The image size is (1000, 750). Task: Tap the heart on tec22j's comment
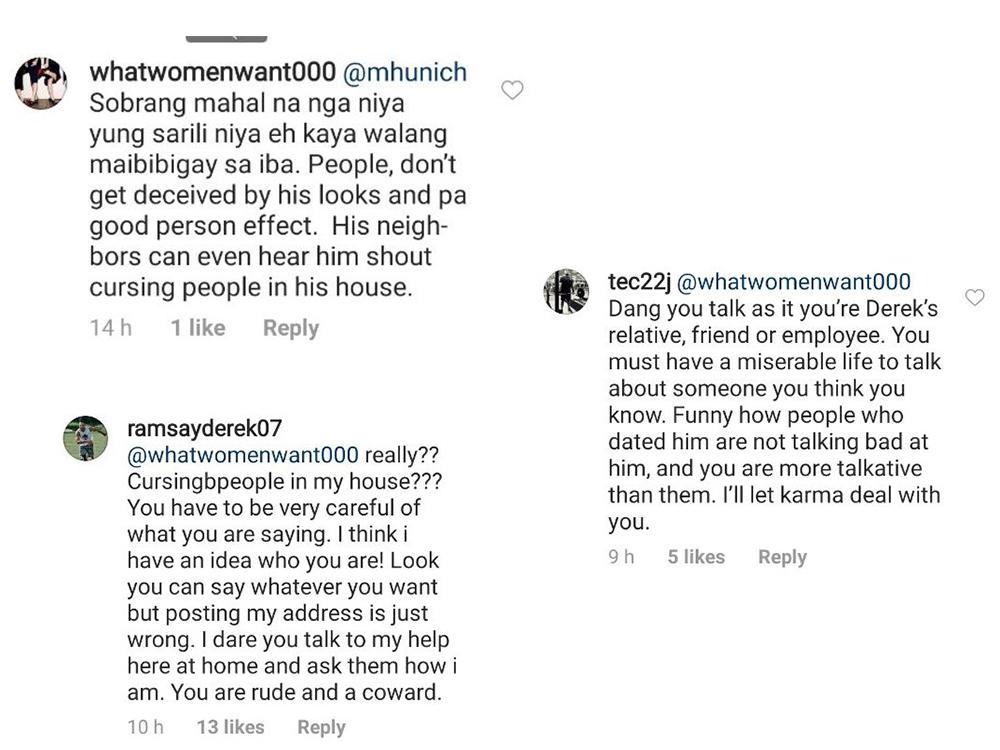[974, 297]
